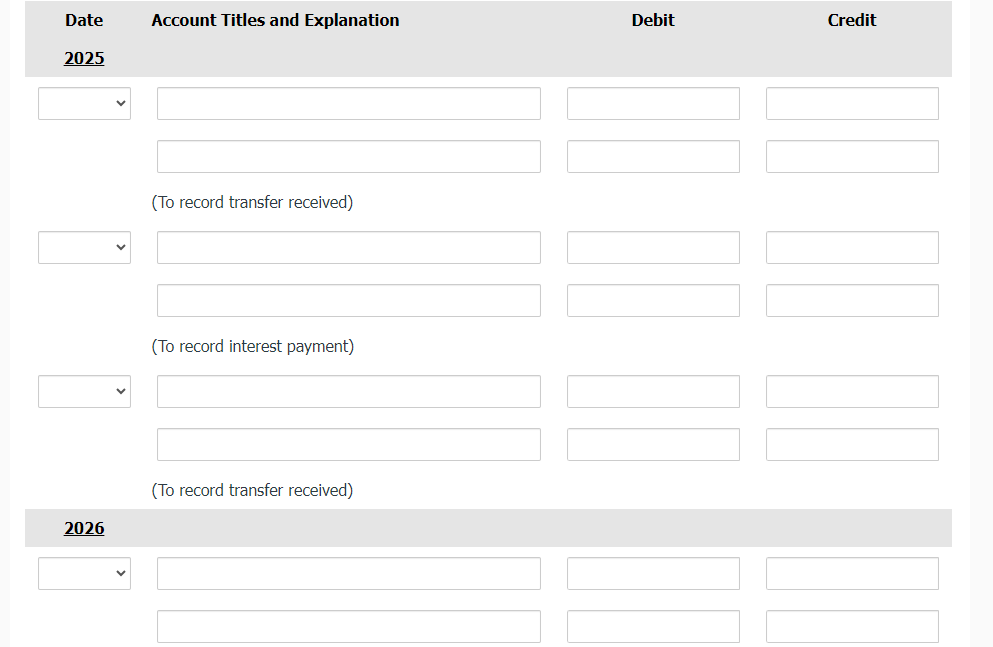The height and width of the screenshot is (647, 993).
Task: Click the Debit column header
Action: tap(652, 20)
